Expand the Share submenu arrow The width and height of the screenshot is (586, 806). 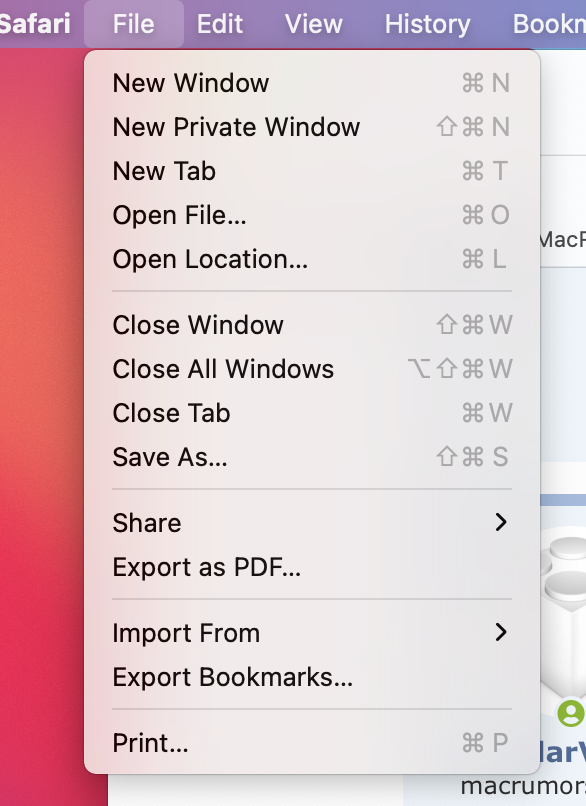tap(501, 522)
